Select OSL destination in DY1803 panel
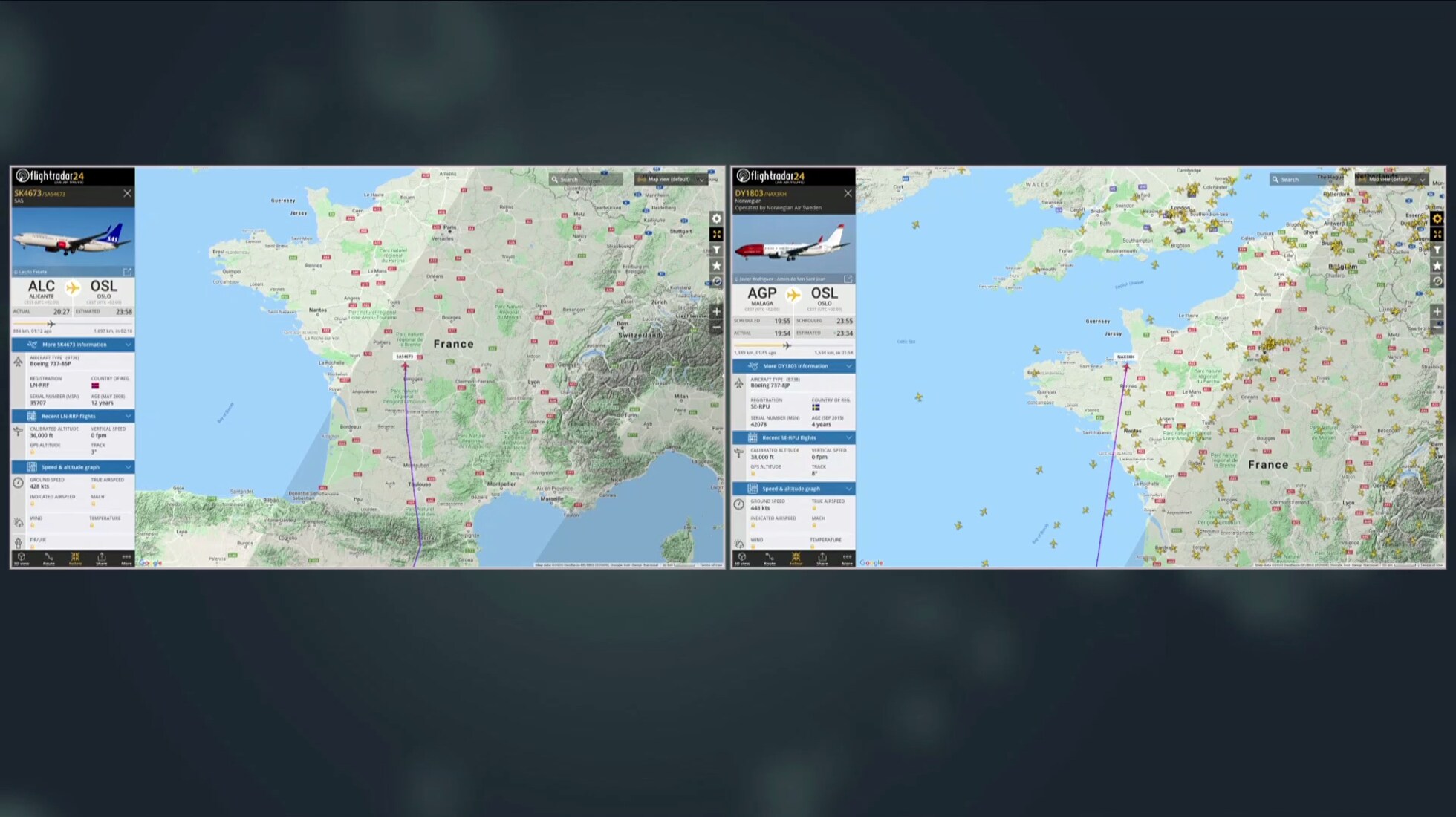1456x817 pixels. pyautogui.click(x=825, y=296)
